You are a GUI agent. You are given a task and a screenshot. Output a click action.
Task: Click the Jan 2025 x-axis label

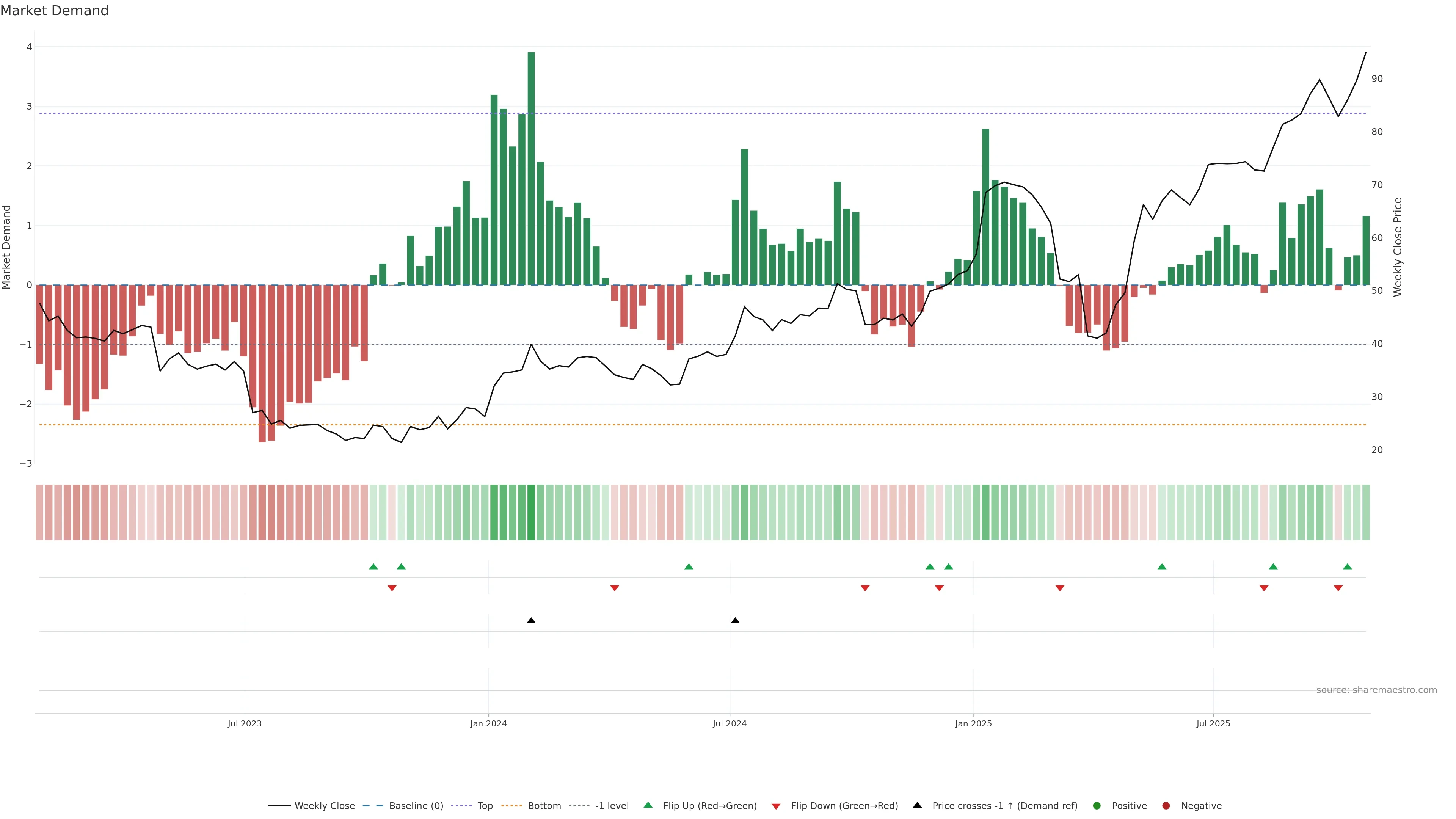click(973, 723)
